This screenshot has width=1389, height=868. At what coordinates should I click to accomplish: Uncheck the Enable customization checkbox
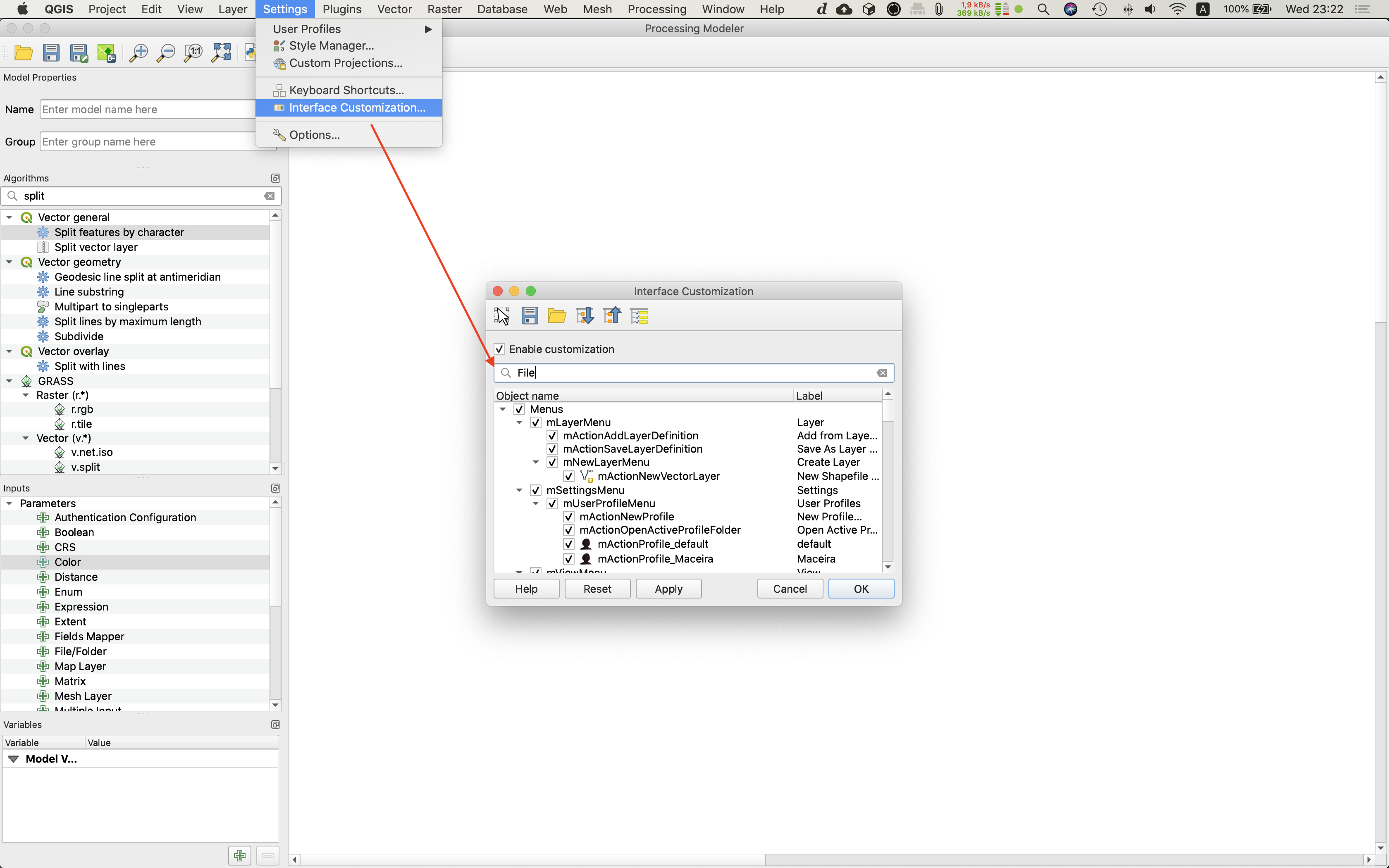point(500,349)
